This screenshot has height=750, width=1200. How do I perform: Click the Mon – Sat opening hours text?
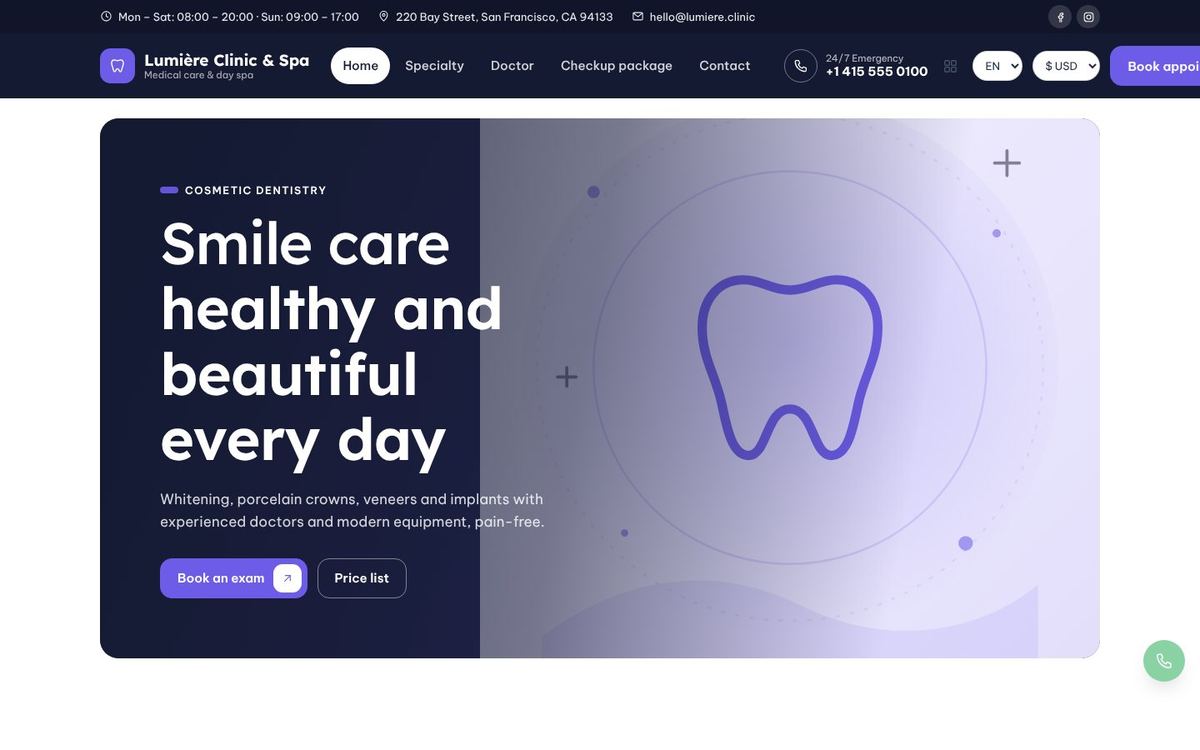point(238,17)
